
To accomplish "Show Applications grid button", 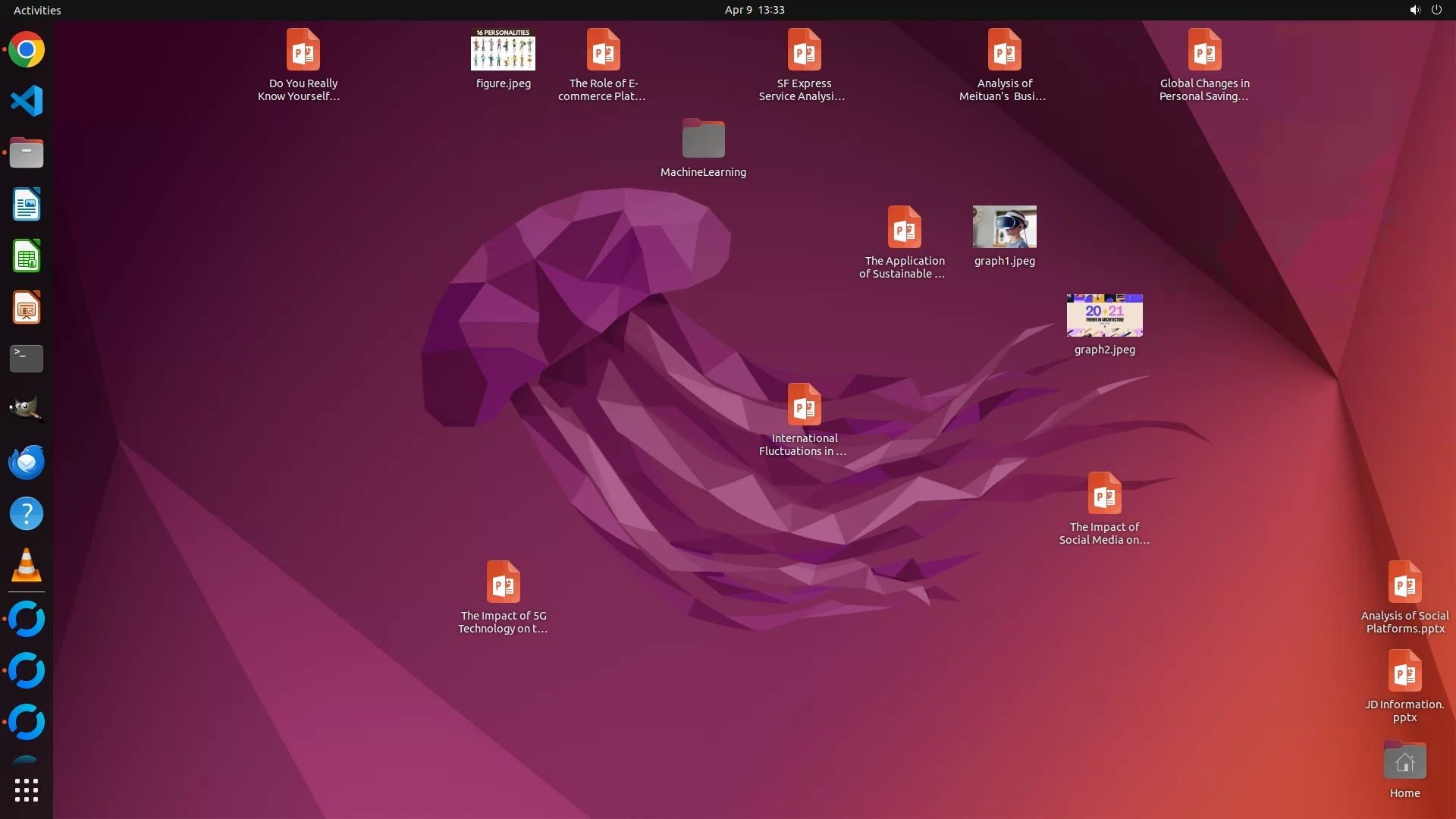I will 27,790.
